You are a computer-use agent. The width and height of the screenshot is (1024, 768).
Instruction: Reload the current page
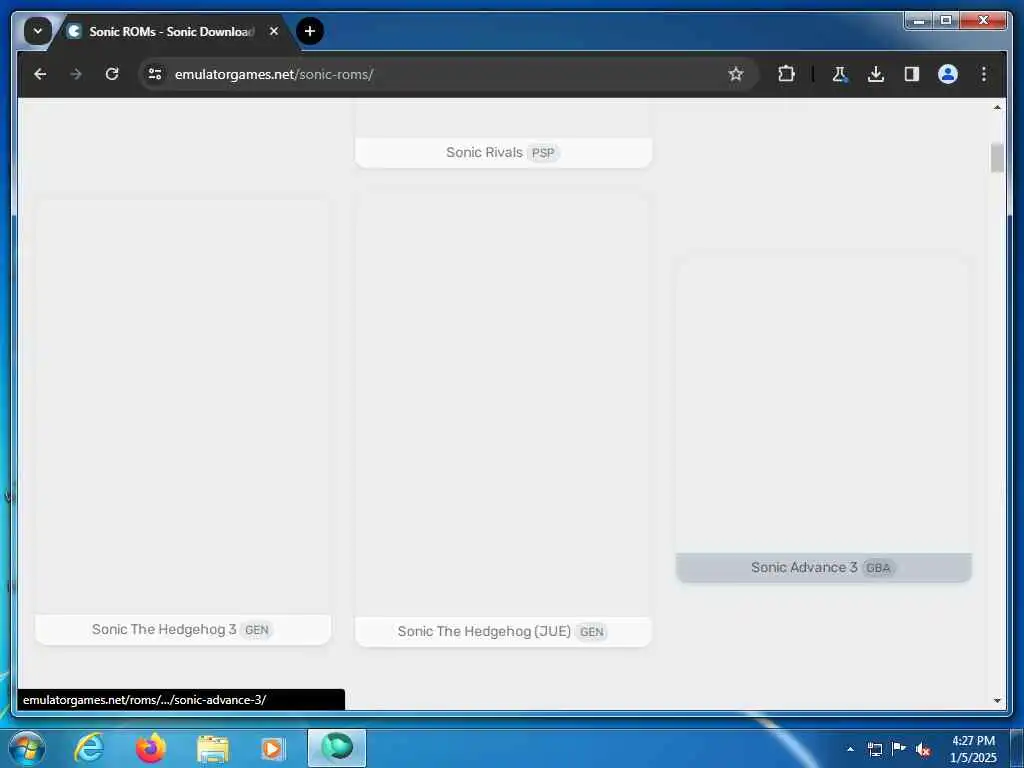tap(112, 74)
